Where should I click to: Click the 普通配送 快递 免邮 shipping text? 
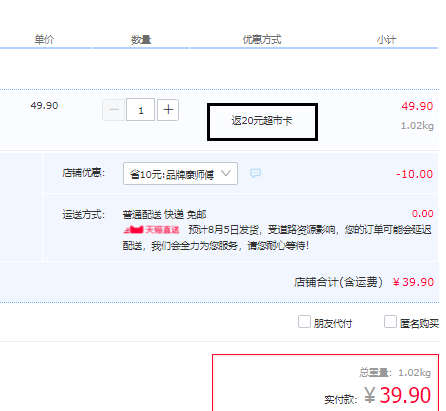(x=165, y=214)
